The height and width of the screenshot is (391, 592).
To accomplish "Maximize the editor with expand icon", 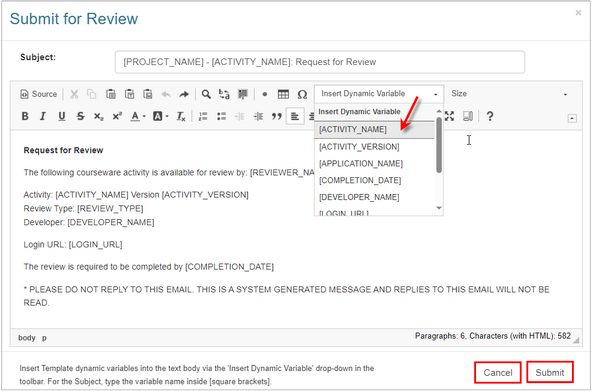I will click(449, 116).
